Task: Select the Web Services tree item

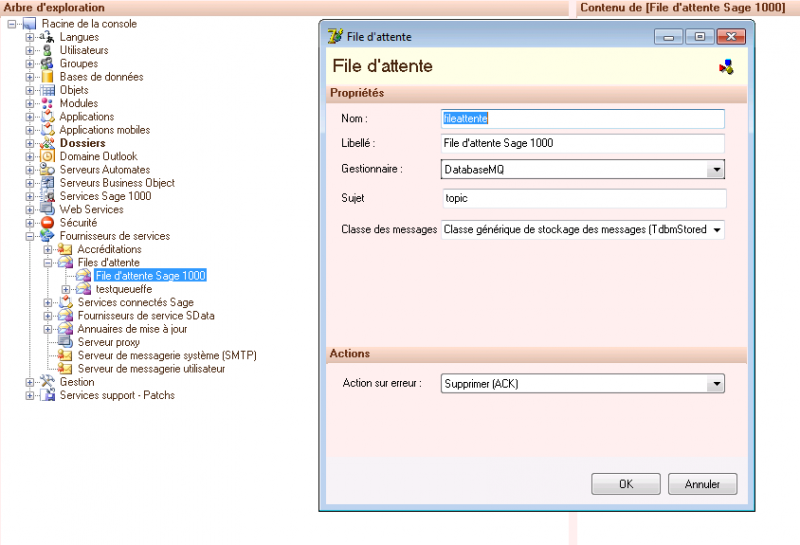Action: click(x=91, y=209)
